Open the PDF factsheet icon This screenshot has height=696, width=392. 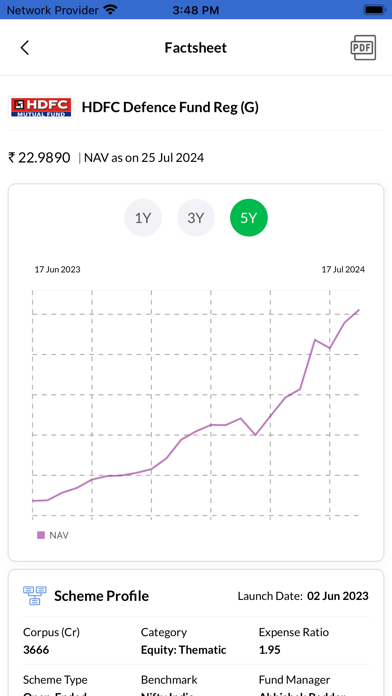[x=363, y=47]
